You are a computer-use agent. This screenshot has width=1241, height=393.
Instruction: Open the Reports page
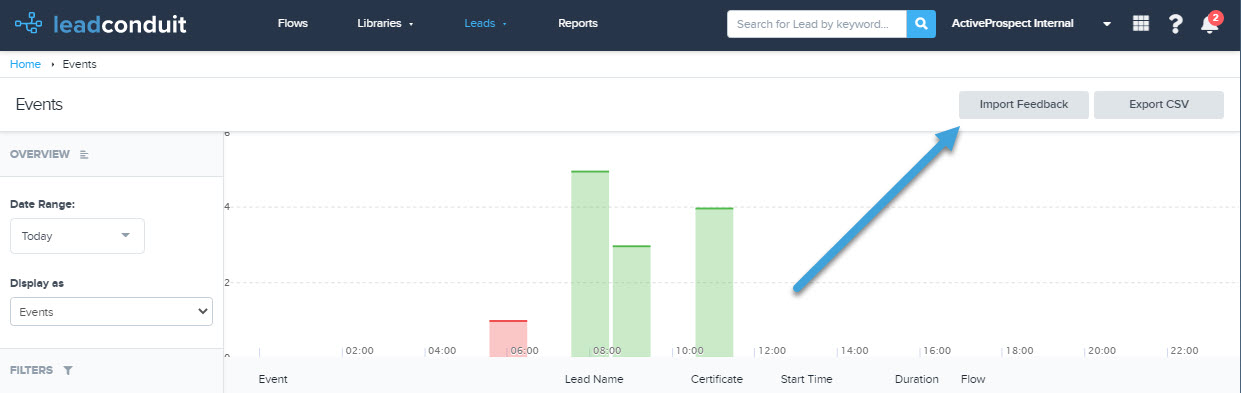tap(578, 23)
